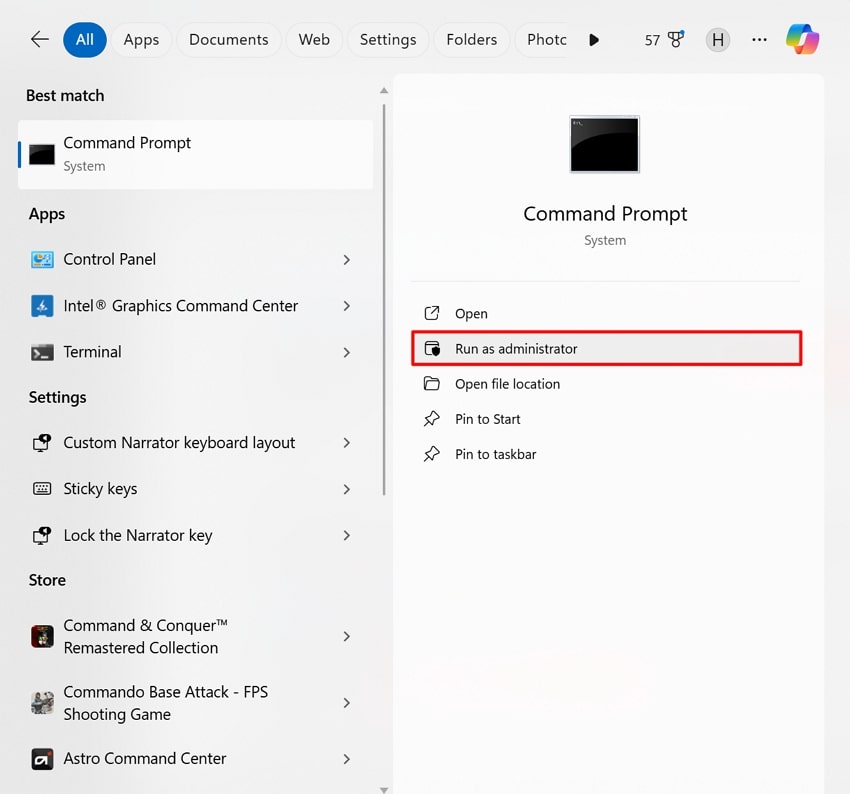Click the Custom Narrator keyboard layout text
Screen dimensions: 850x794
tap(179, 443)
